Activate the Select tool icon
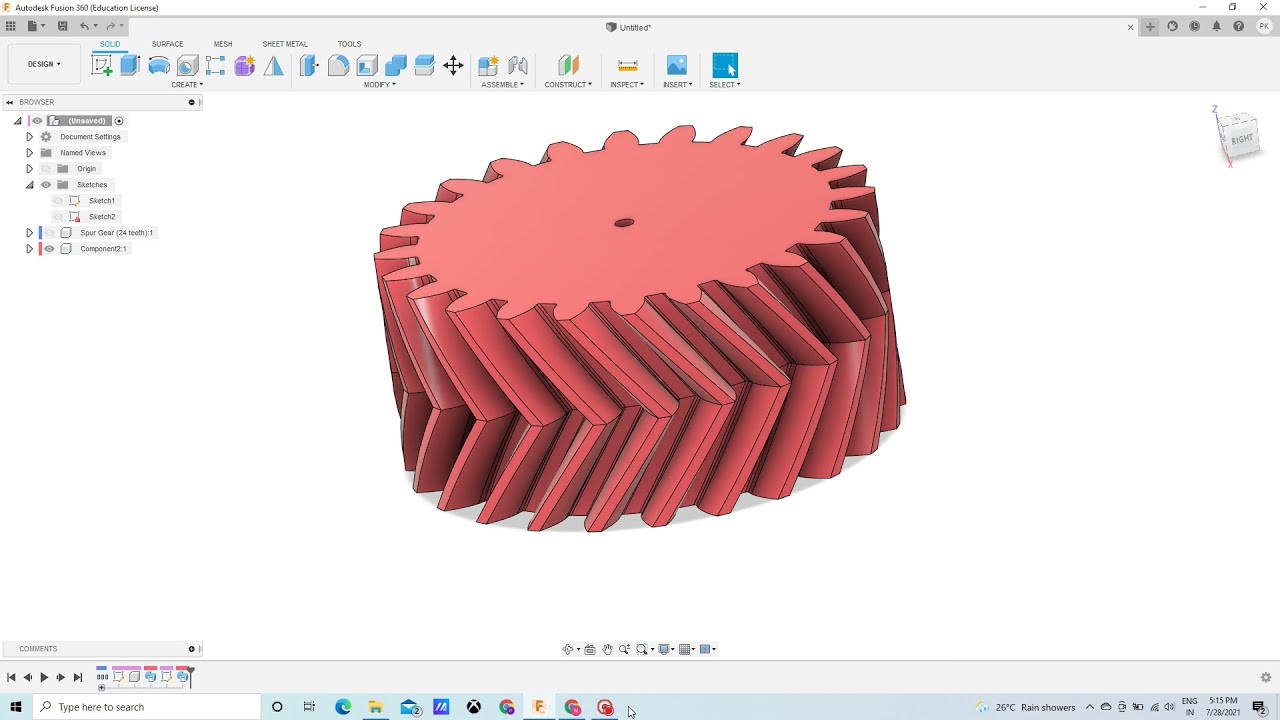Image resolution: width=1280 pixels, height=720 pixels. point(725,66)
